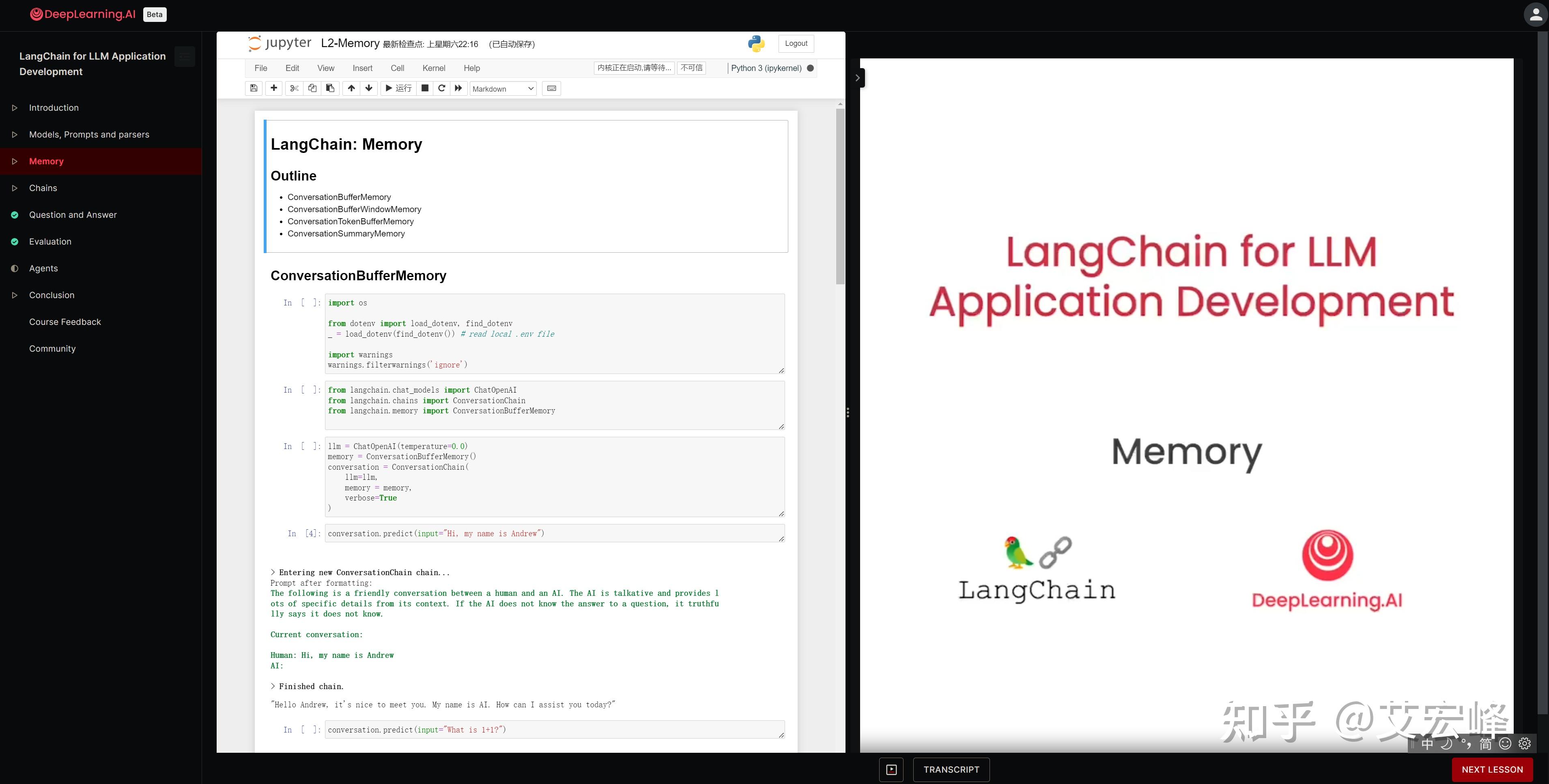Toggle the IME 简 simplified character mode
This screenshot has height=784, width=1549.
click(x=1485, y=744)
